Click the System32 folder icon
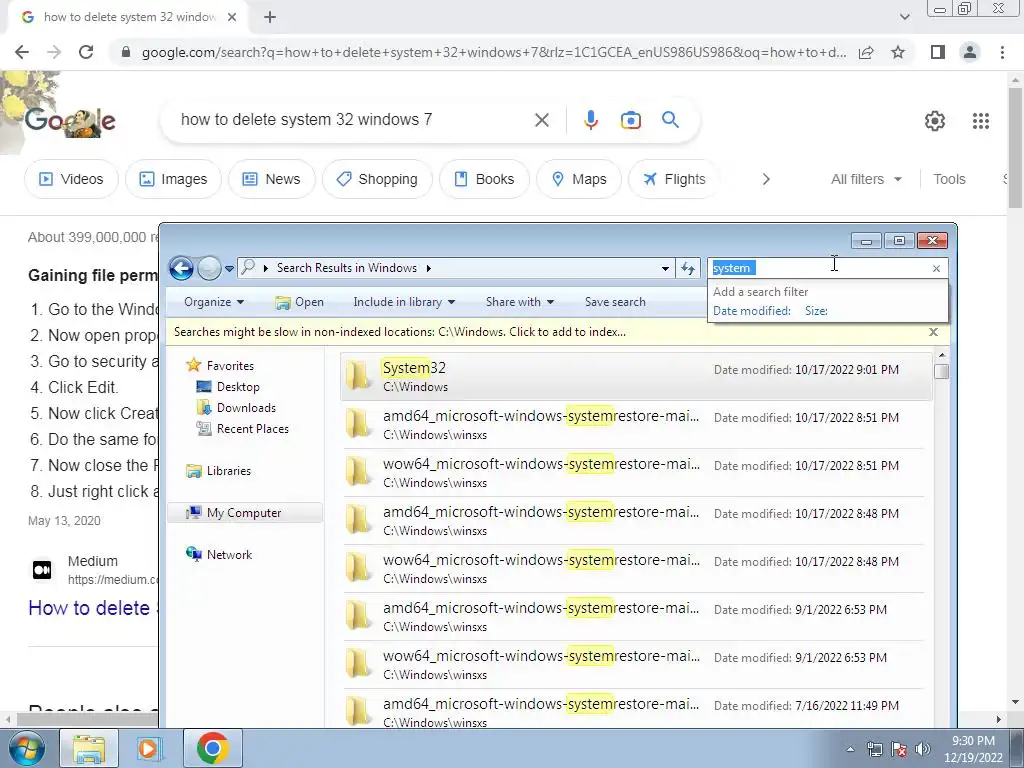Viewport: 1024px width, 768px height. pos(358,376)
